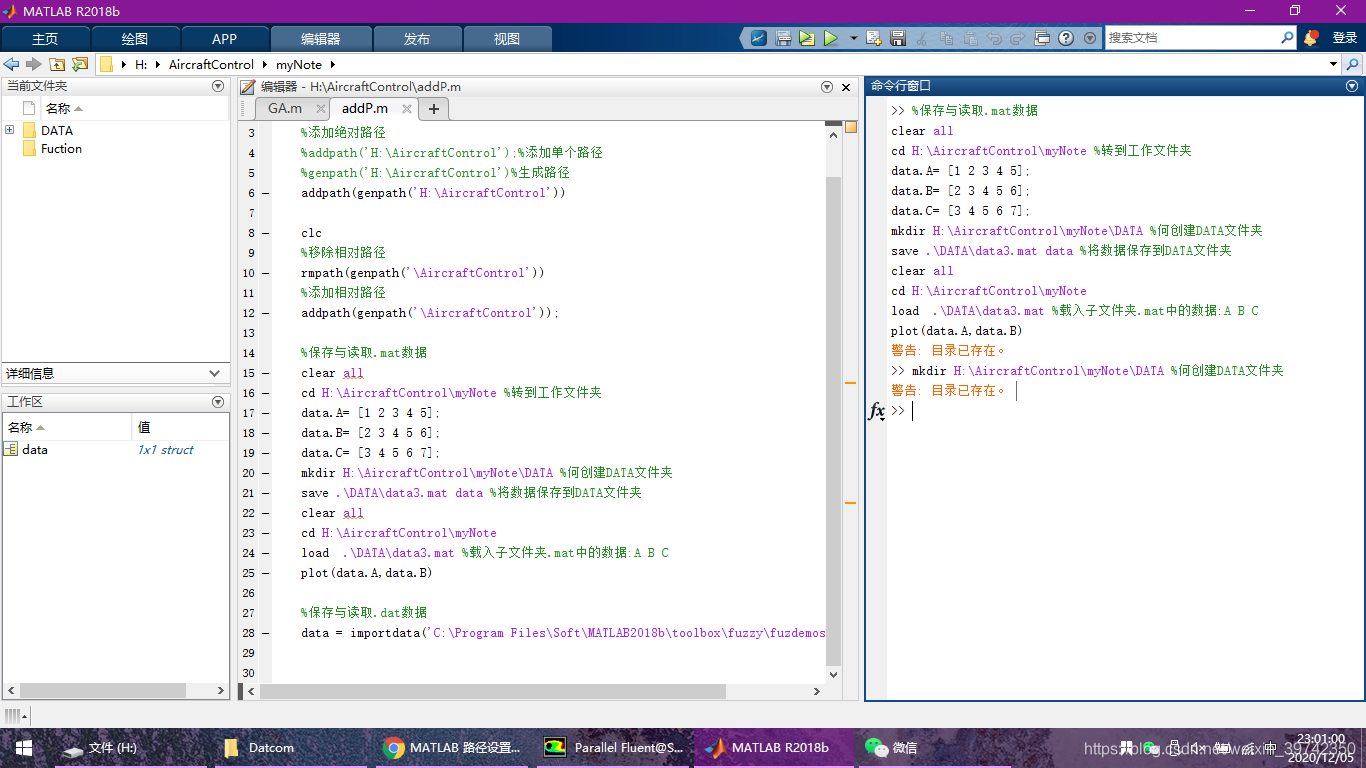Image resolution: width=1366 pixels, height=768 pixels.
Task: Open help with question mark icon
Action: coord(1066,38)
